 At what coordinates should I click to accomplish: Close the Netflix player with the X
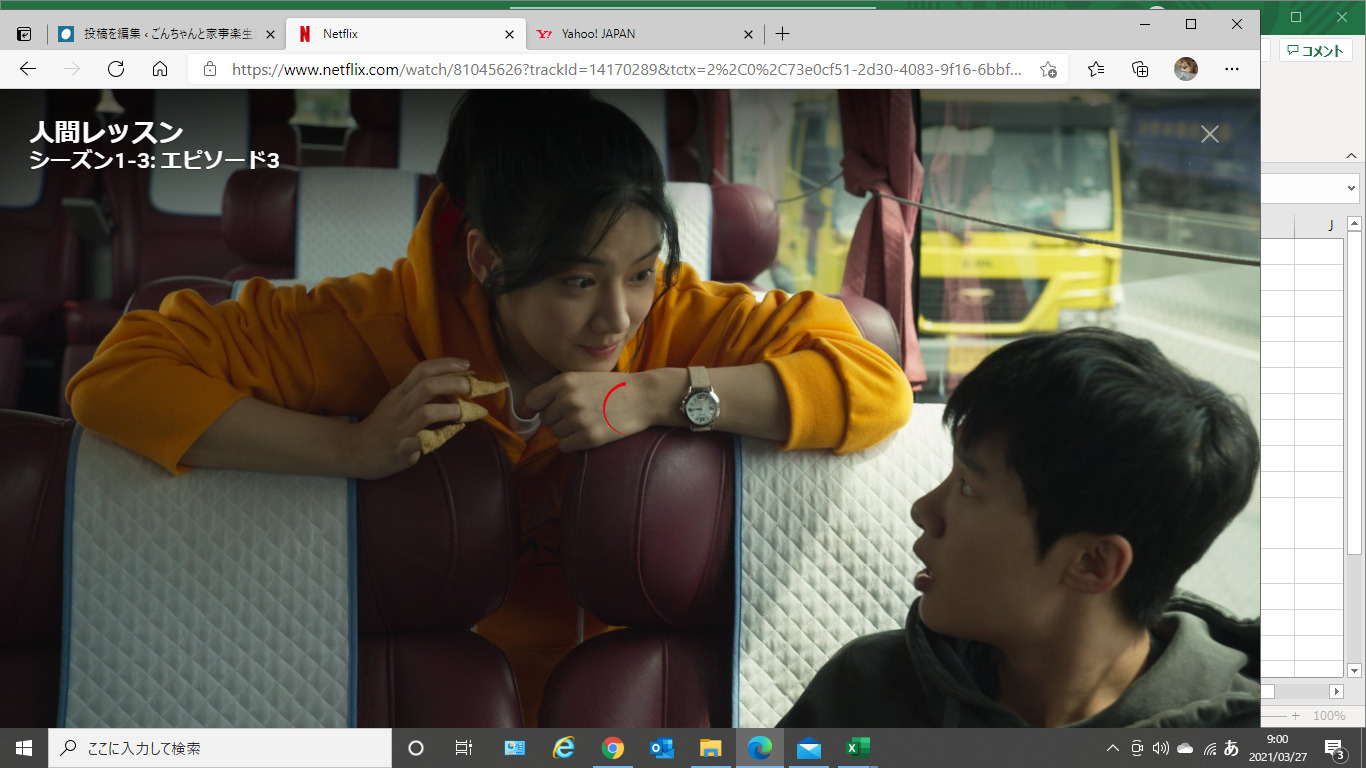[1210, 134]
